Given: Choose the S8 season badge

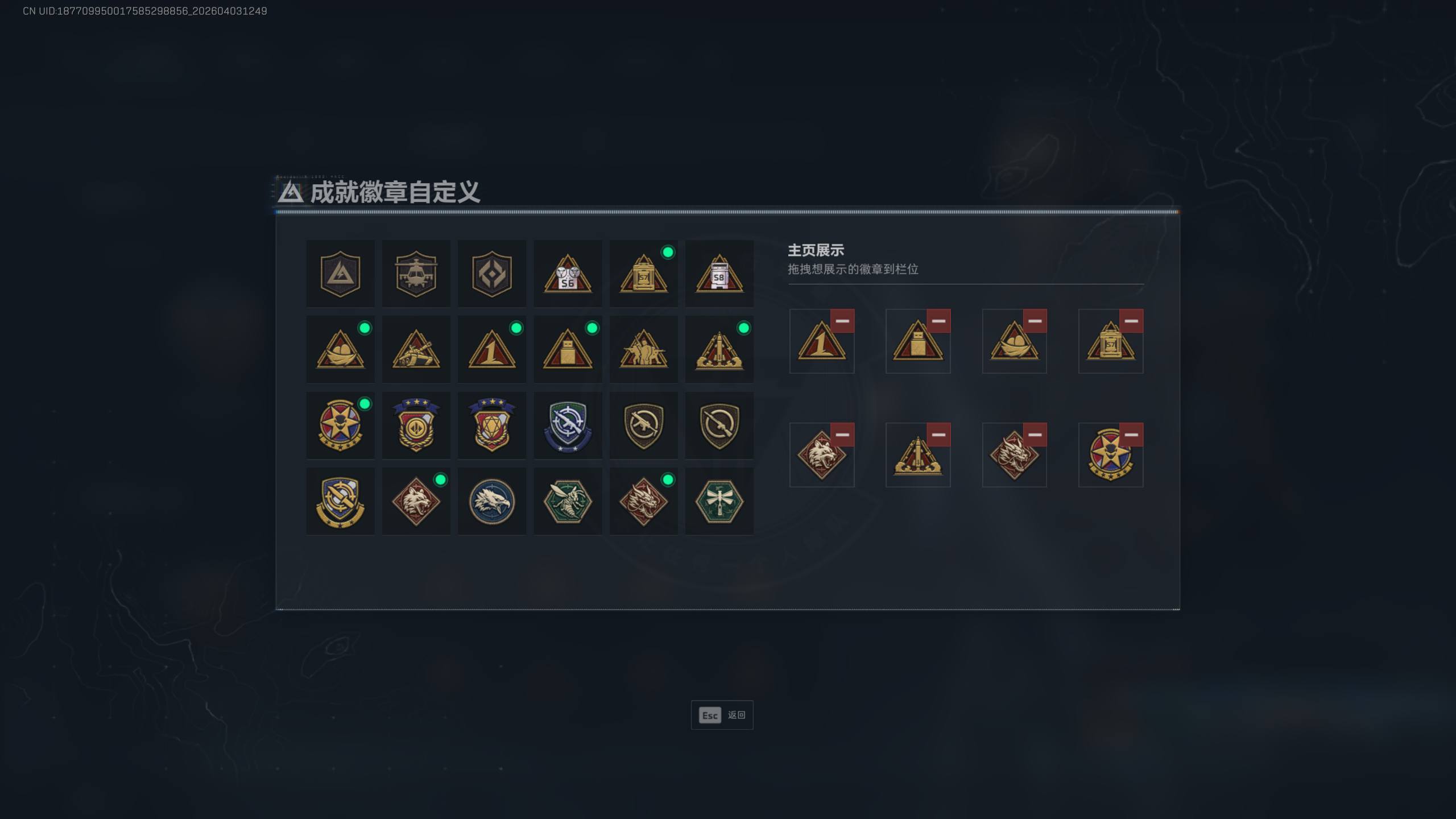Looking at the screenshot, I should click(x=719, y=274).
